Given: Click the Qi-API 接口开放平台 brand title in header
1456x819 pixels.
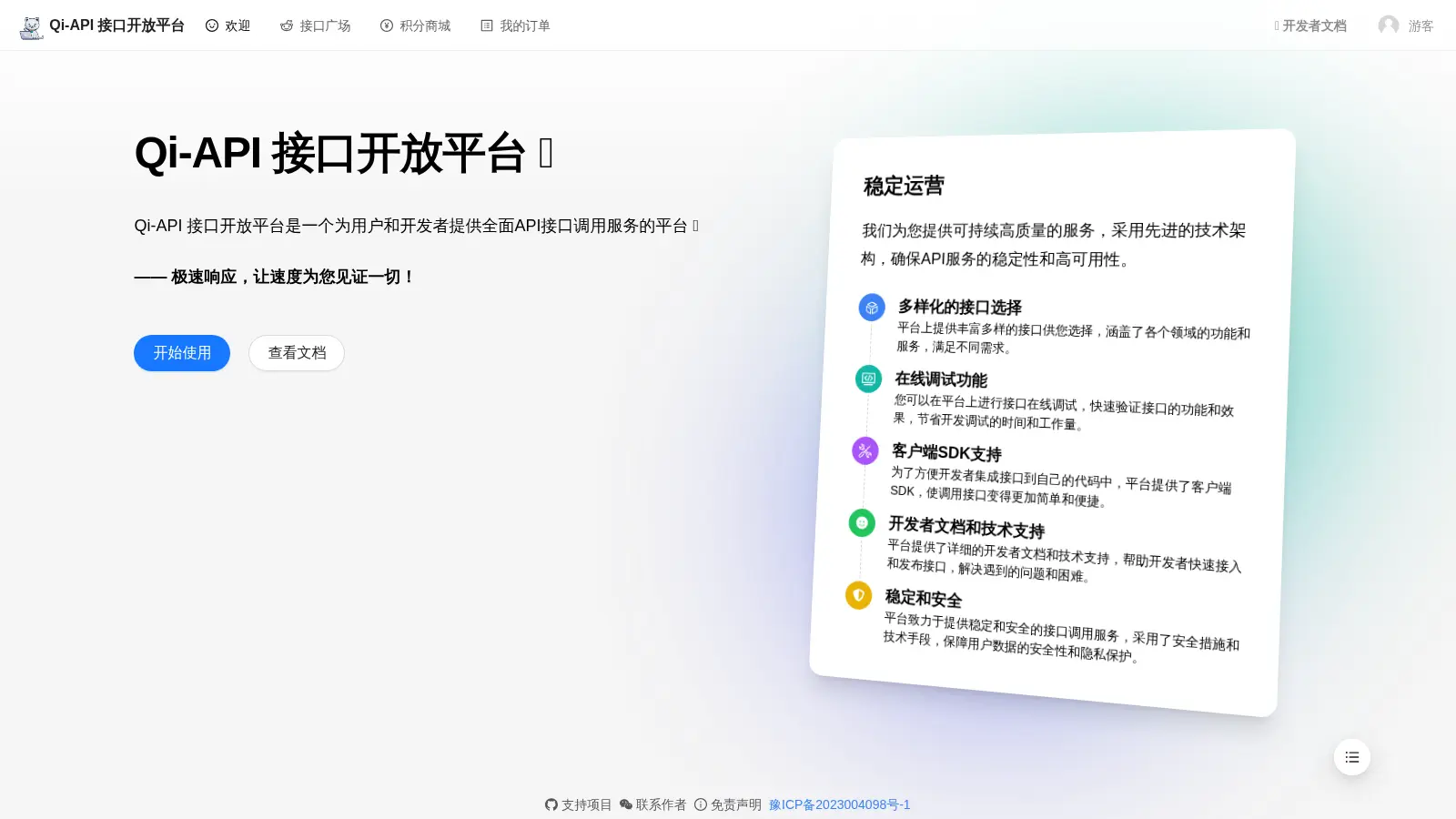Looking at the screenshot, I should pyautogui.click(x=116, y=25).
